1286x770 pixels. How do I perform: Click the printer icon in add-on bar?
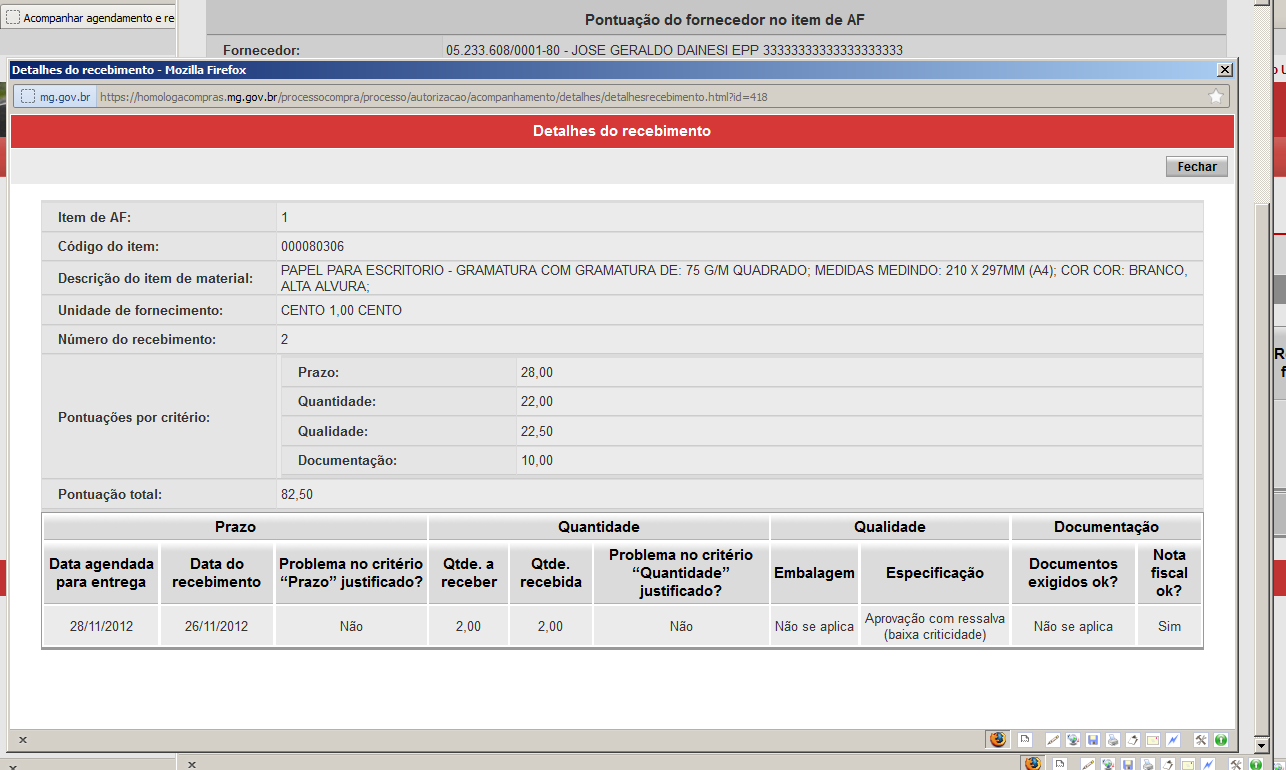1113,740
